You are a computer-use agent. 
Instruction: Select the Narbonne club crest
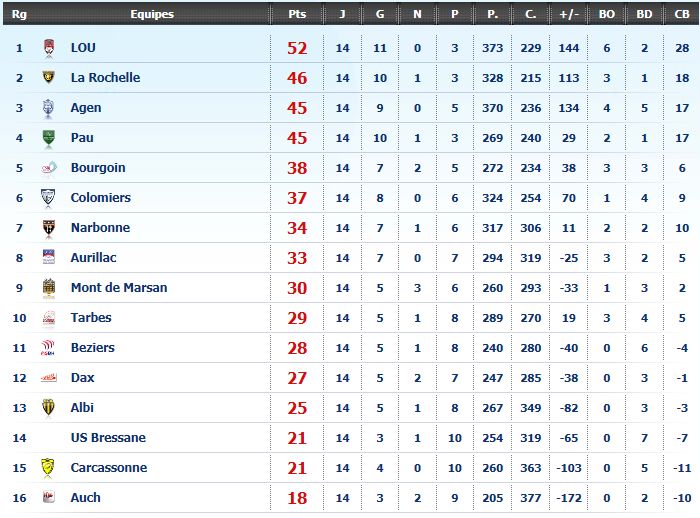(49, 228)
